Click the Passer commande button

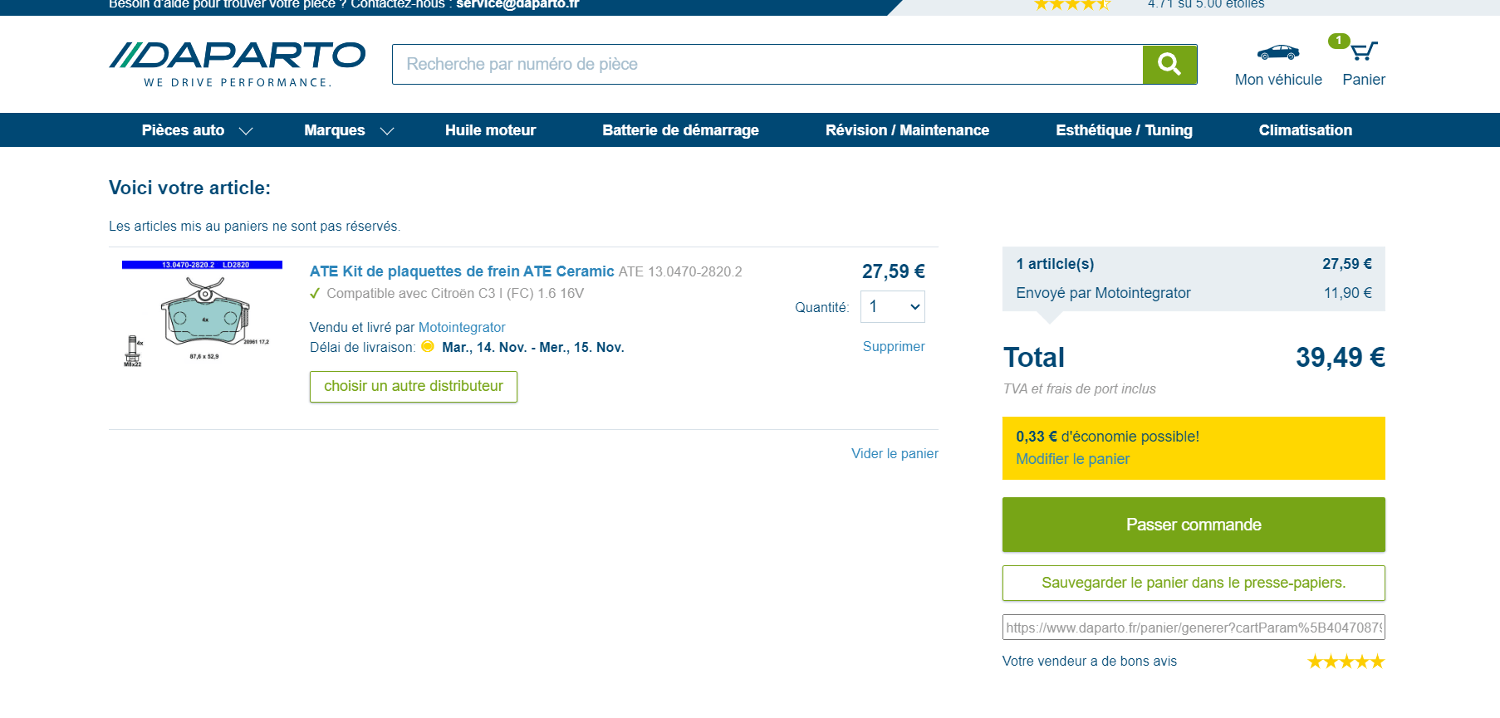[1194, 525]
